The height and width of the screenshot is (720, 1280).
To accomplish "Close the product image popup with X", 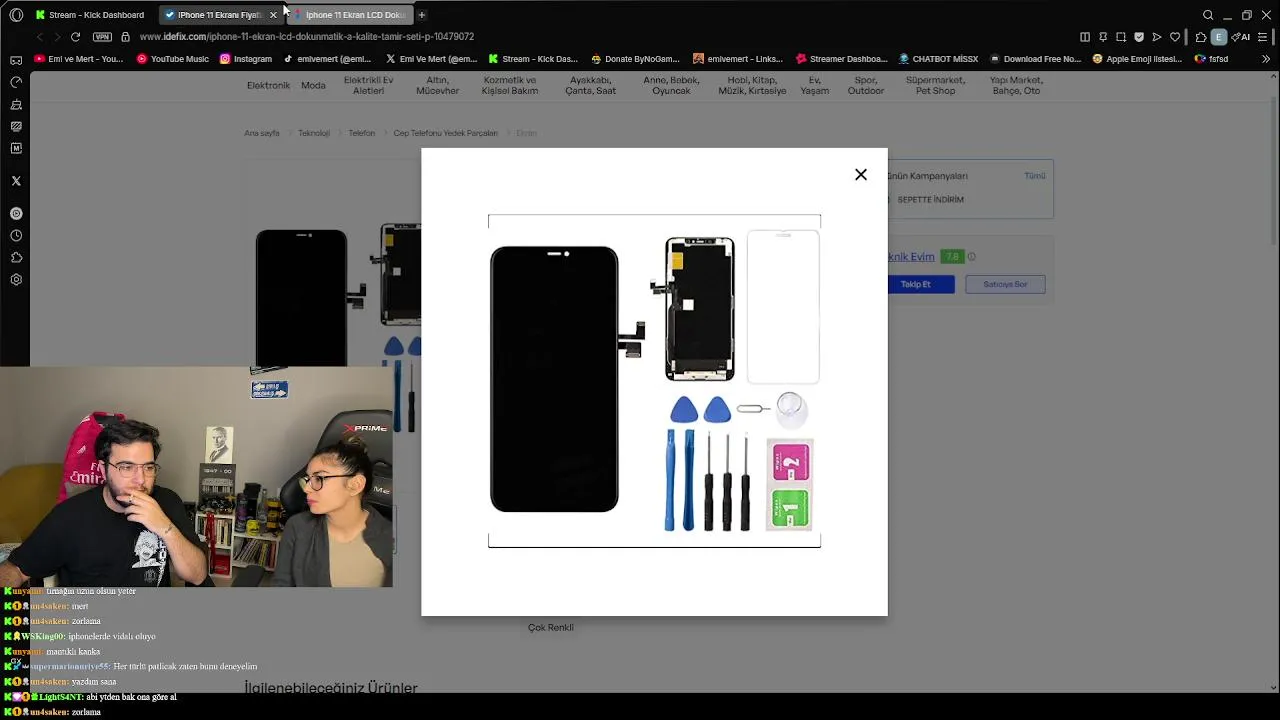I will click(x=860, y=175).
